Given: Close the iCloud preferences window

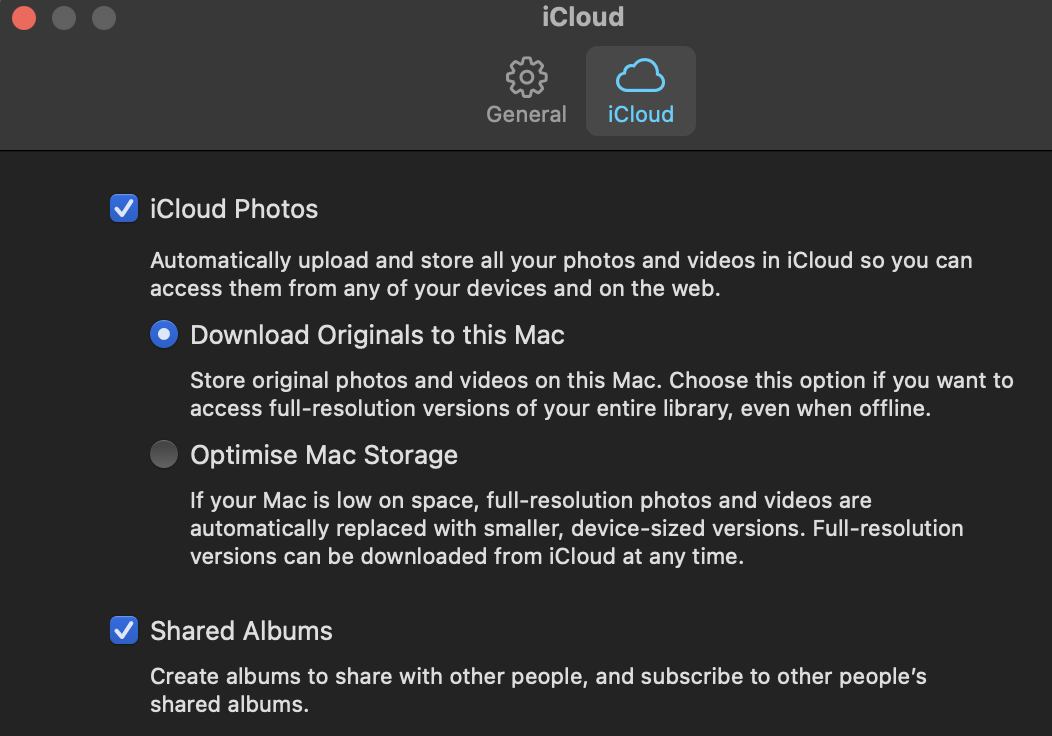Looking at the screenshot, I should 24,18.
